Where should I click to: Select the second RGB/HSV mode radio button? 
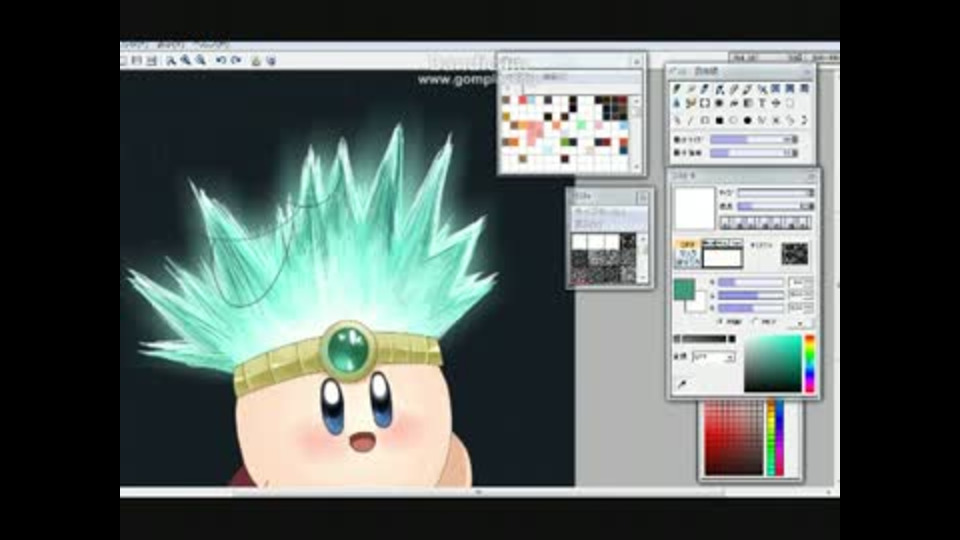tap(755, 321)
